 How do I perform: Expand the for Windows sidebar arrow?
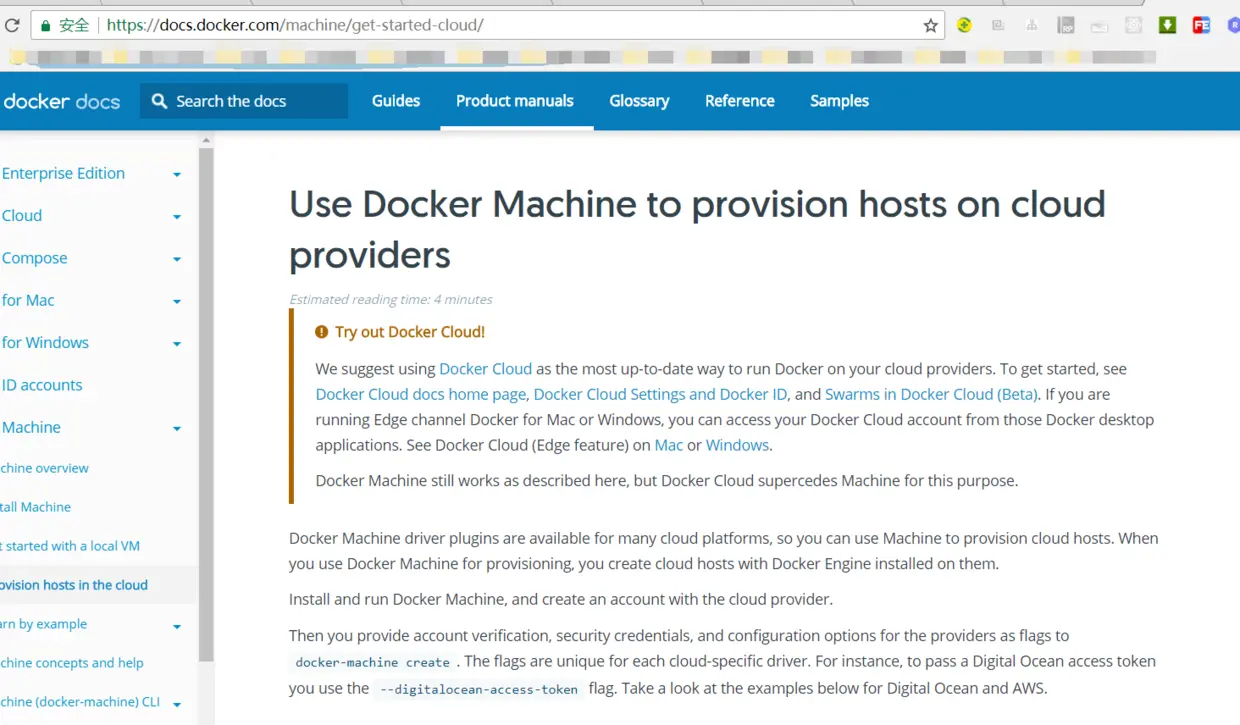[177, 344]
